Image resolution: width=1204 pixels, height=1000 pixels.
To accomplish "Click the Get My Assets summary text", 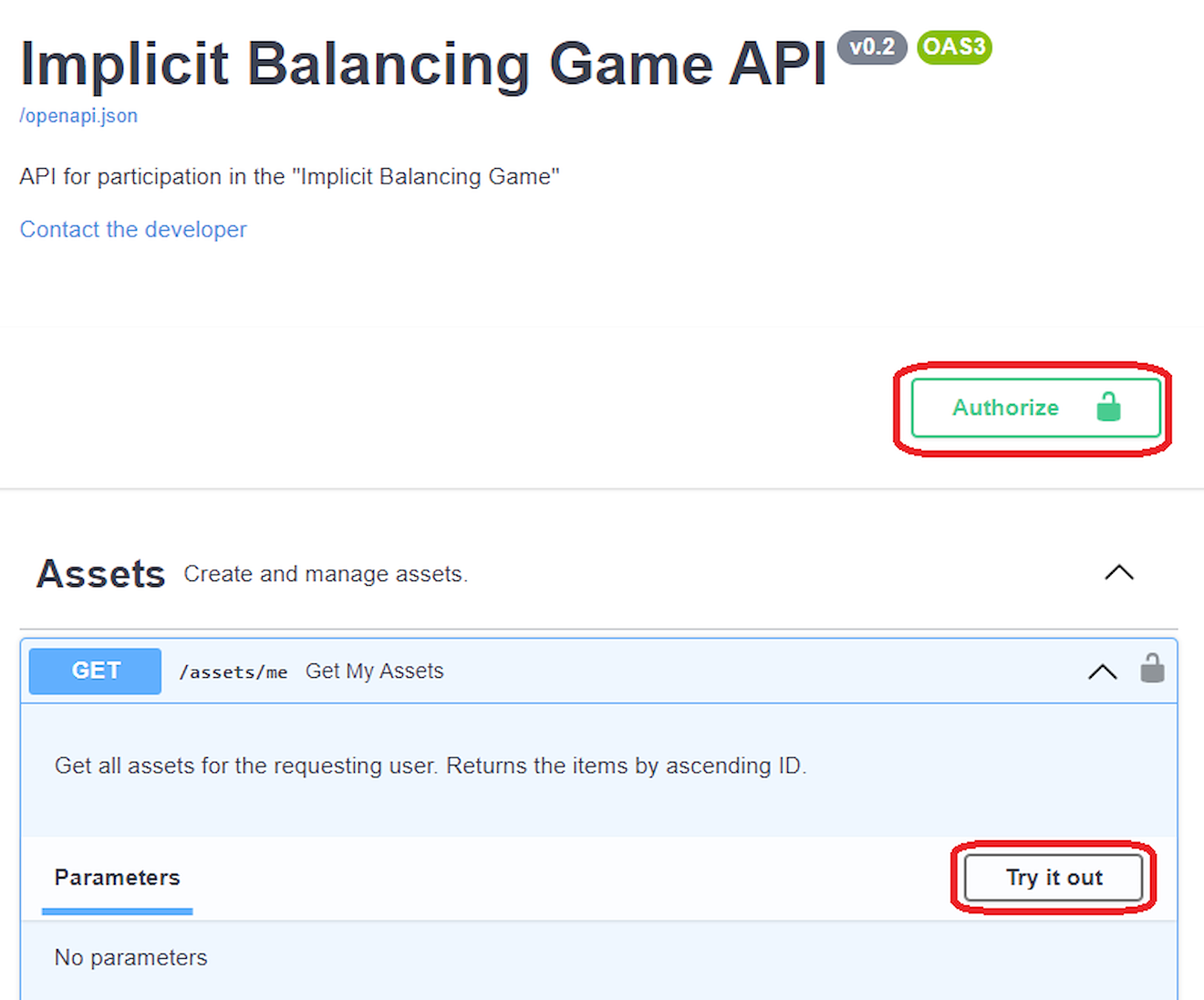I will (x=374, y=672).
